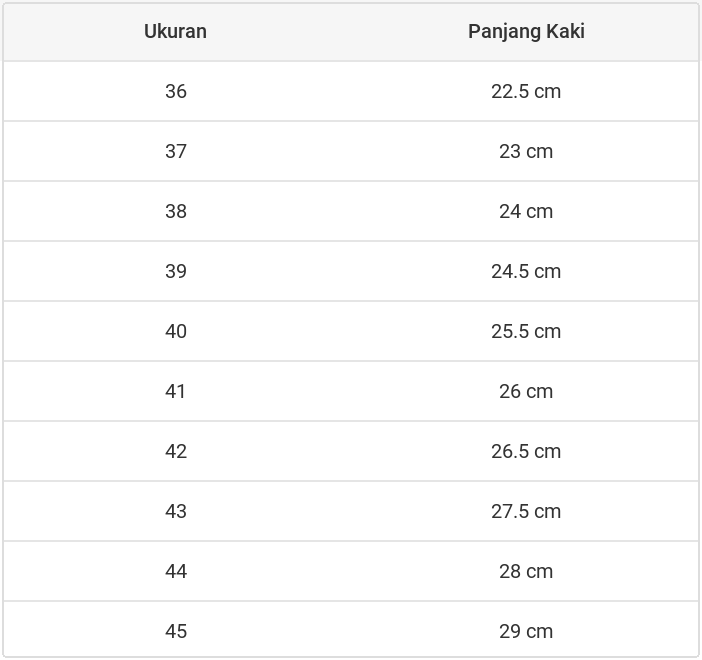Viewport: 702px width, 660px height.
Task: Click size 41 in the table
Action: point(176,391)
